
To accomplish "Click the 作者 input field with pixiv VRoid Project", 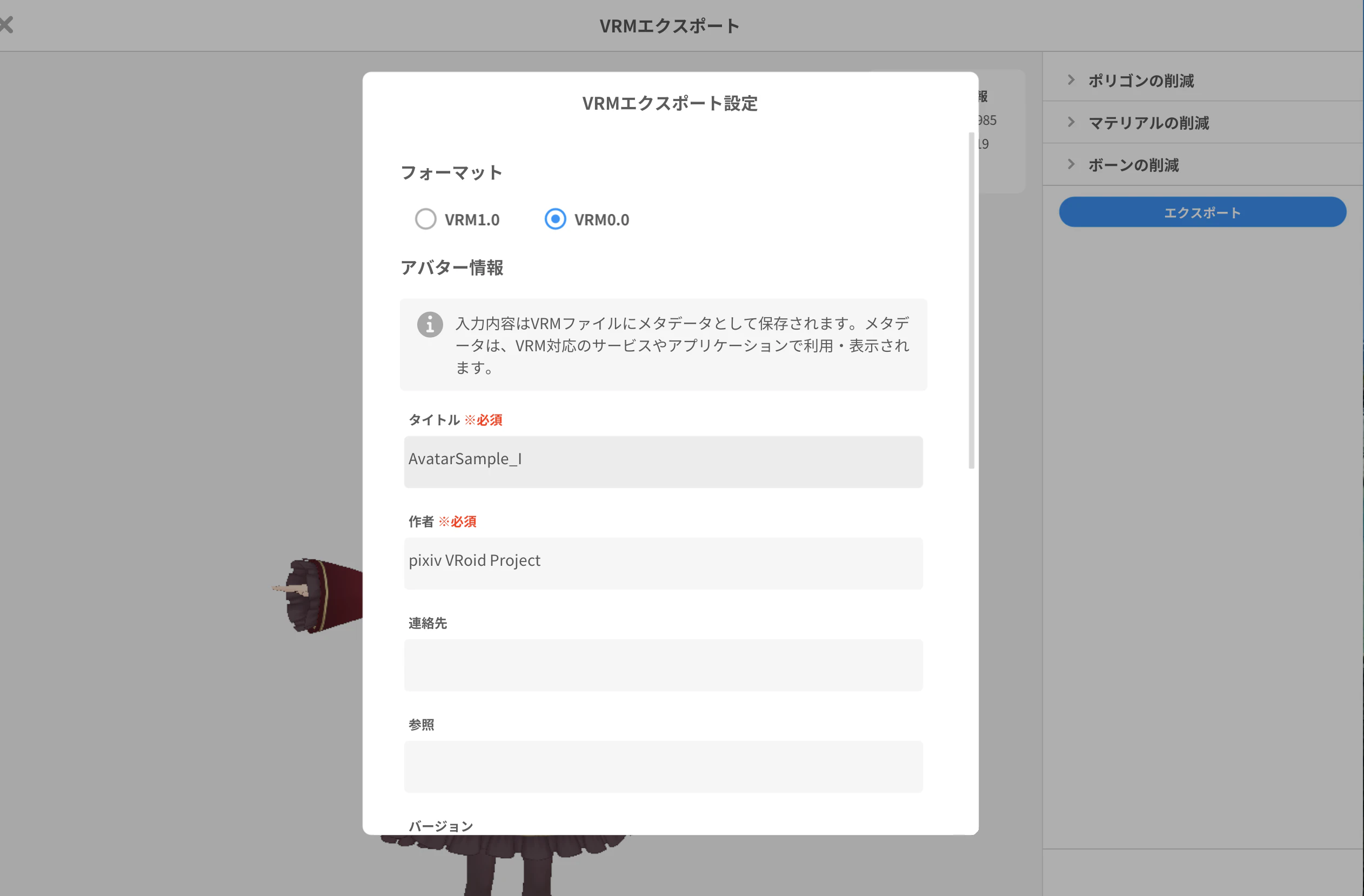I will point(663,563).
